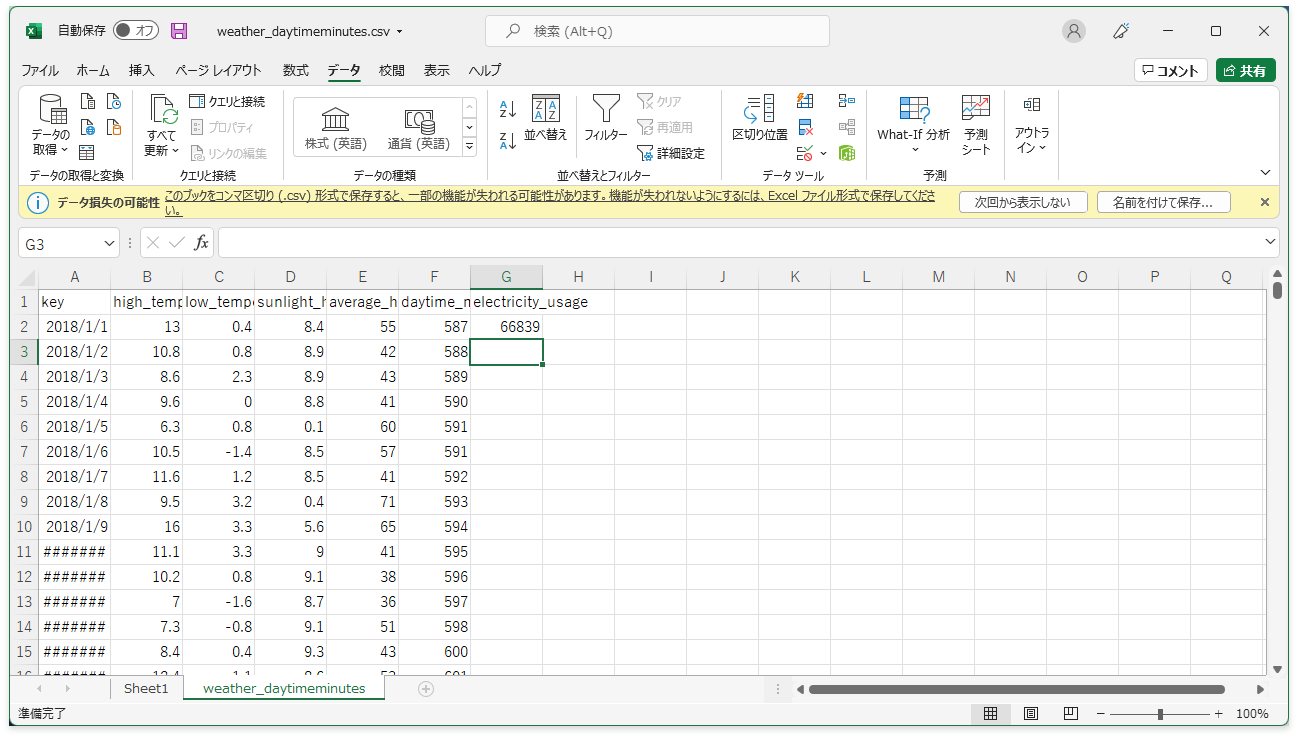Click the zoom slider handle
Viewport: 1298px width, 738px height.
[1160, 714]
